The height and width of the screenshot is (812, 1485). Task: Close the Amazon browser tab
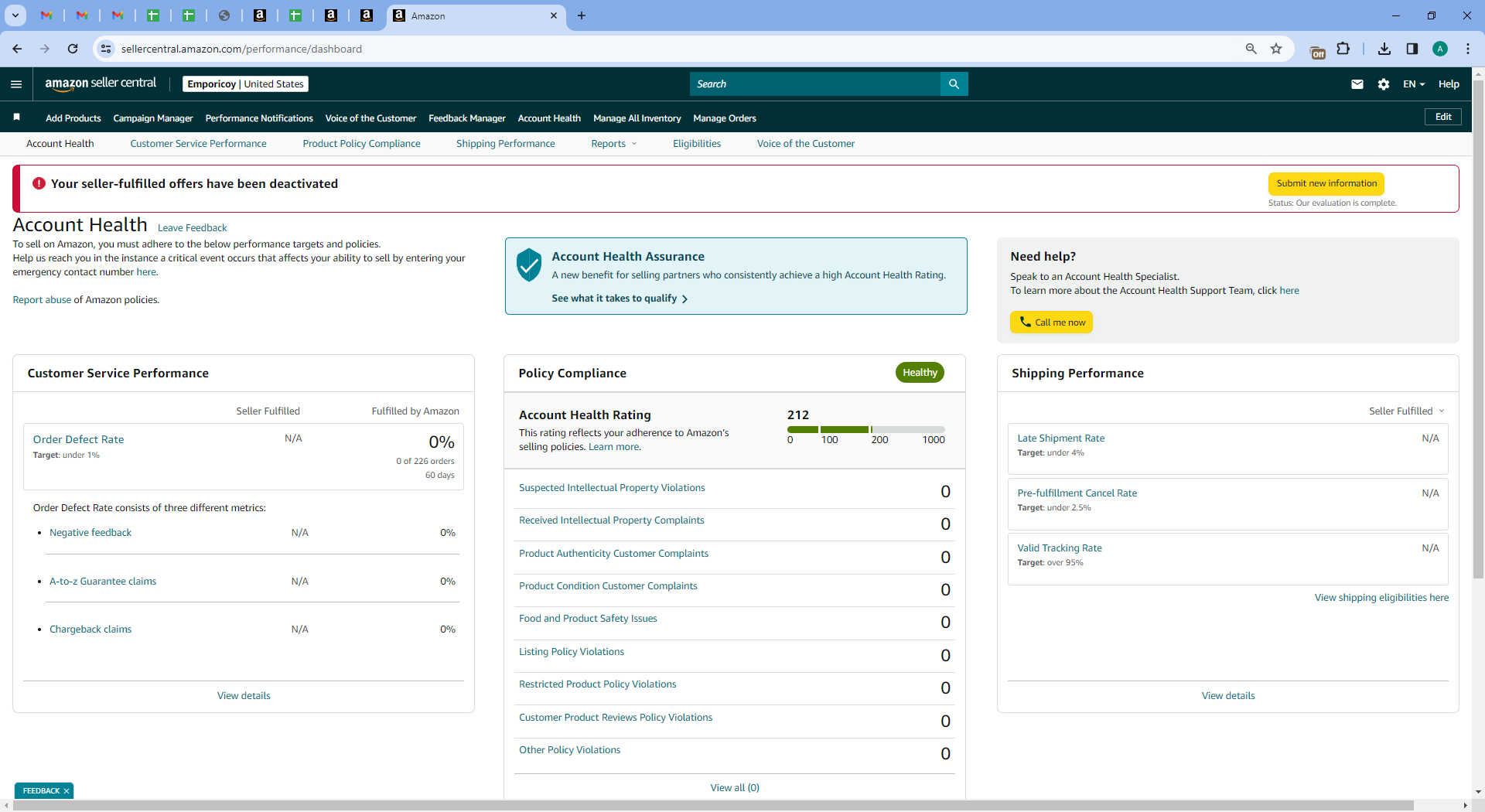(x=554, y=15)
